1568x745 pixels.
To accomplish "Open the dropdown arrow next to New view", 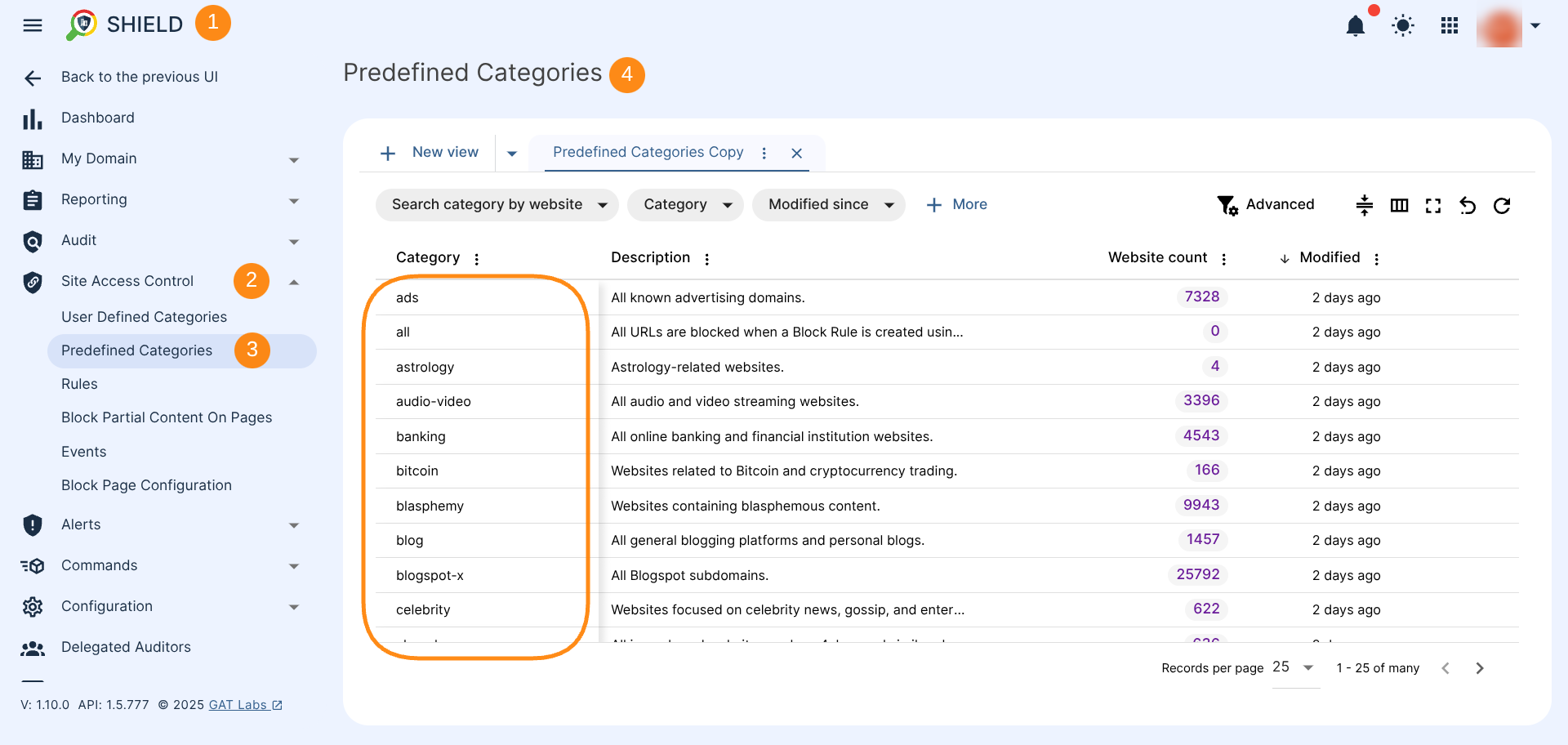I will click(512, 154).
